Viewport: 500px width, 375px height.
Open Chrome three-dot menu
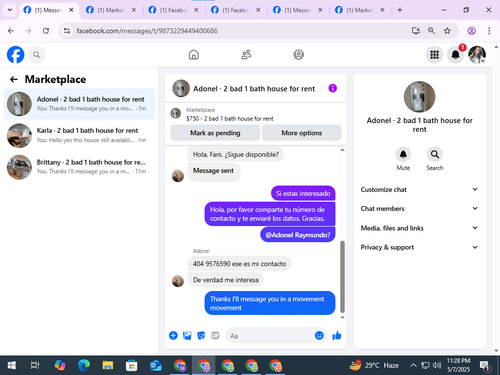(489, 31)
